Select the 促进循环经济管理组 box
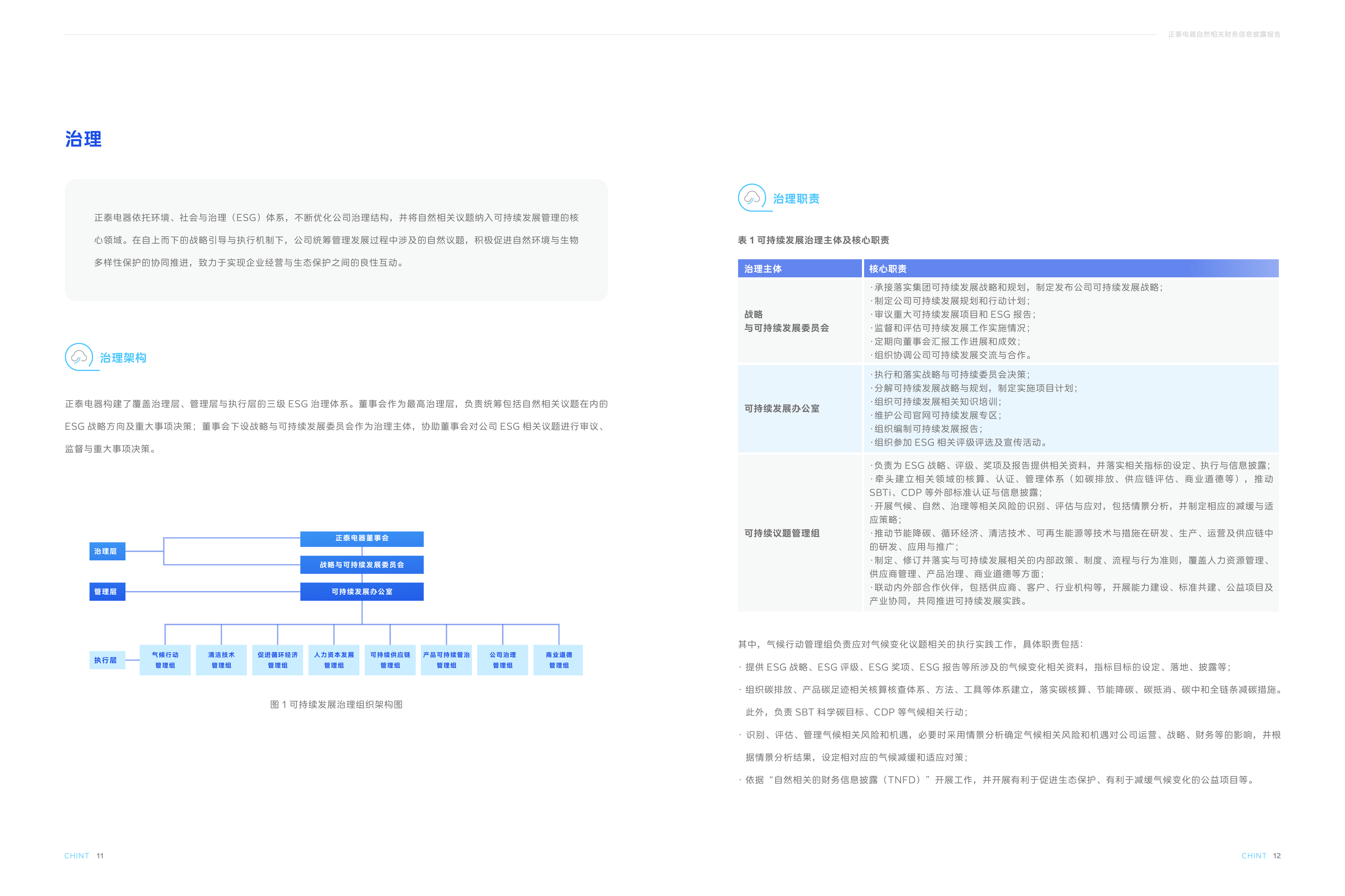 click(x=277, y=660)
